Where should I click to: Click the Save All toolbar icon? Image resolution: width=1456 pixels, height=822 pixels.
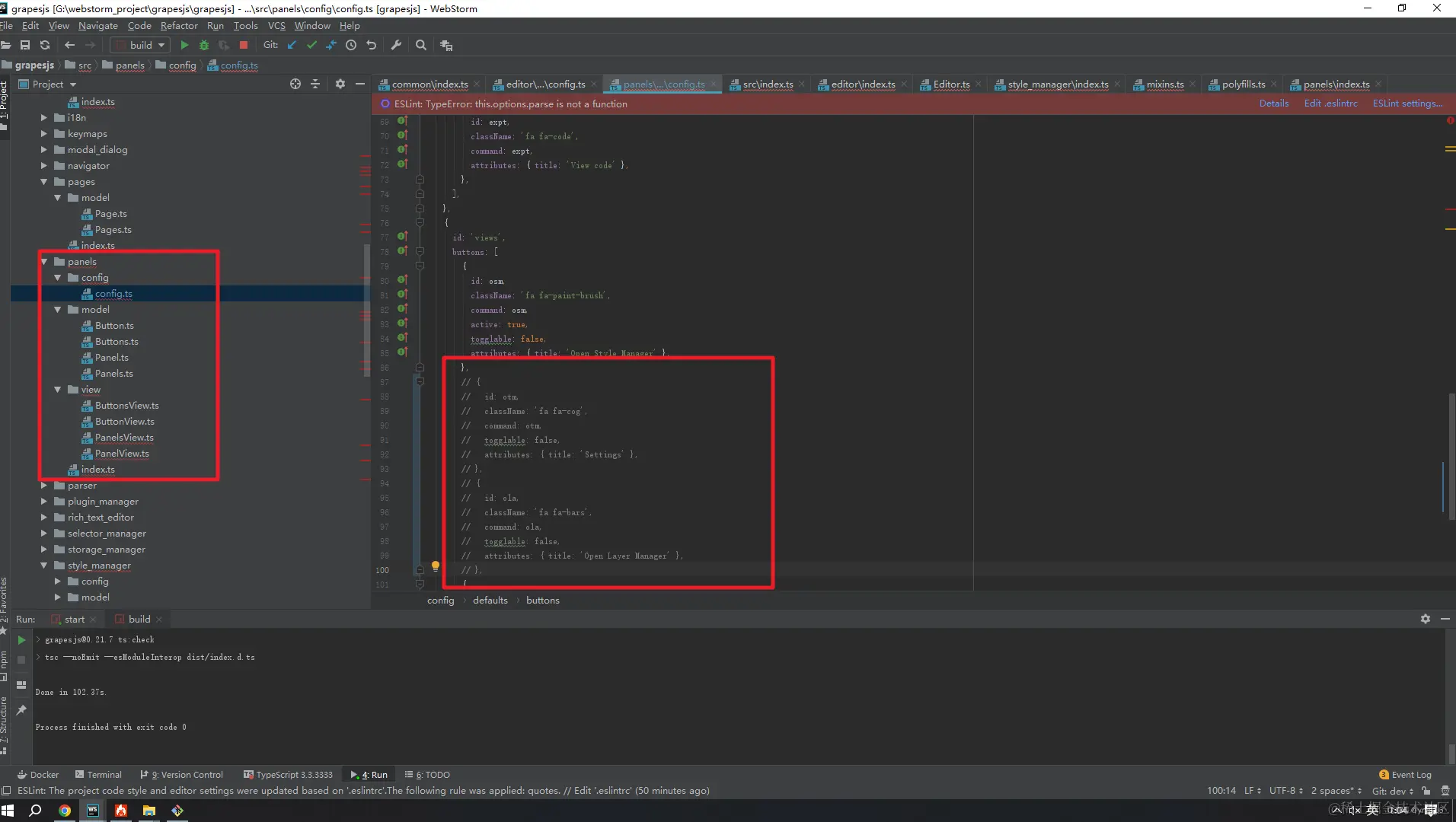click(25, 46)
